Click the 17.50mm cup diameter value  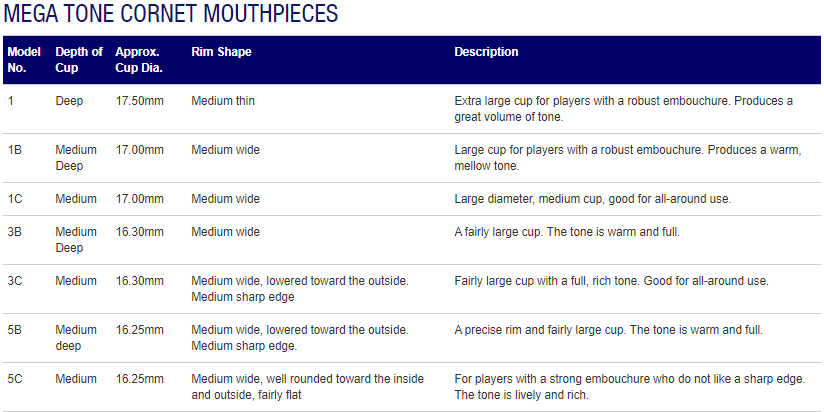pos(139,101)
